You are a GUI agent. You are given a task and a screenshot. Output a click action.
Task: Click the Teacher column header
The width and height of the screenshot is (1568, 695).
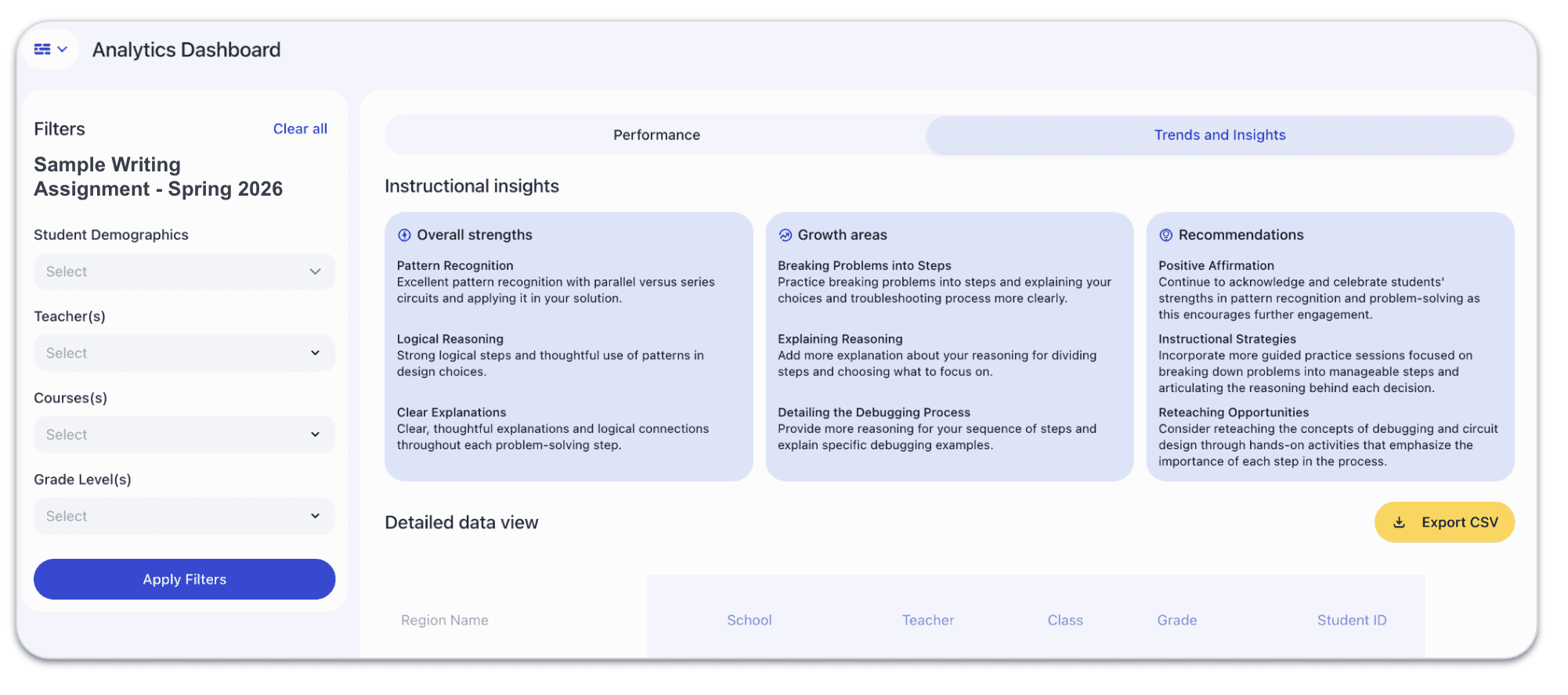[x=927, y=620]
